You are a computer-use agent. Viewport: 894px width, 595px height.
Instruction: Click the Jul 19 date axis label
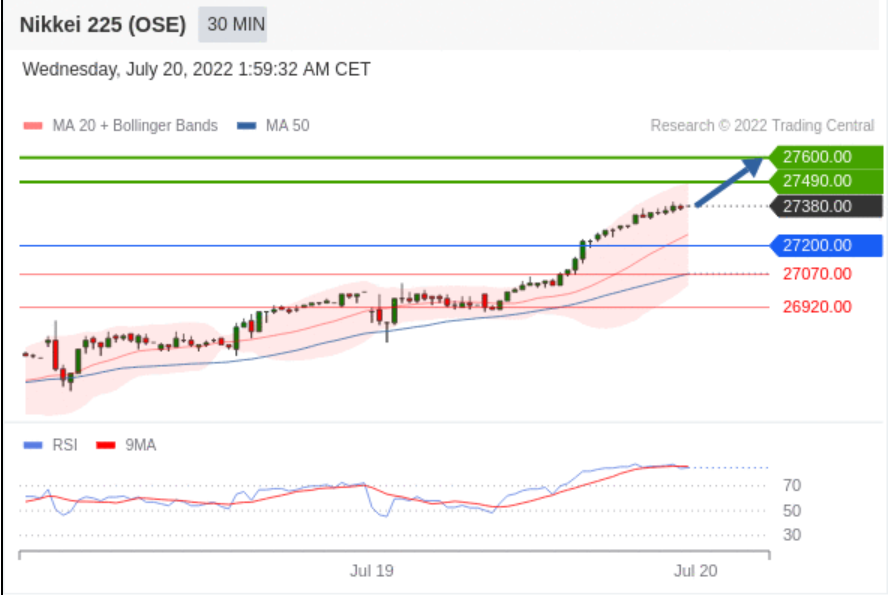point(372,571)
